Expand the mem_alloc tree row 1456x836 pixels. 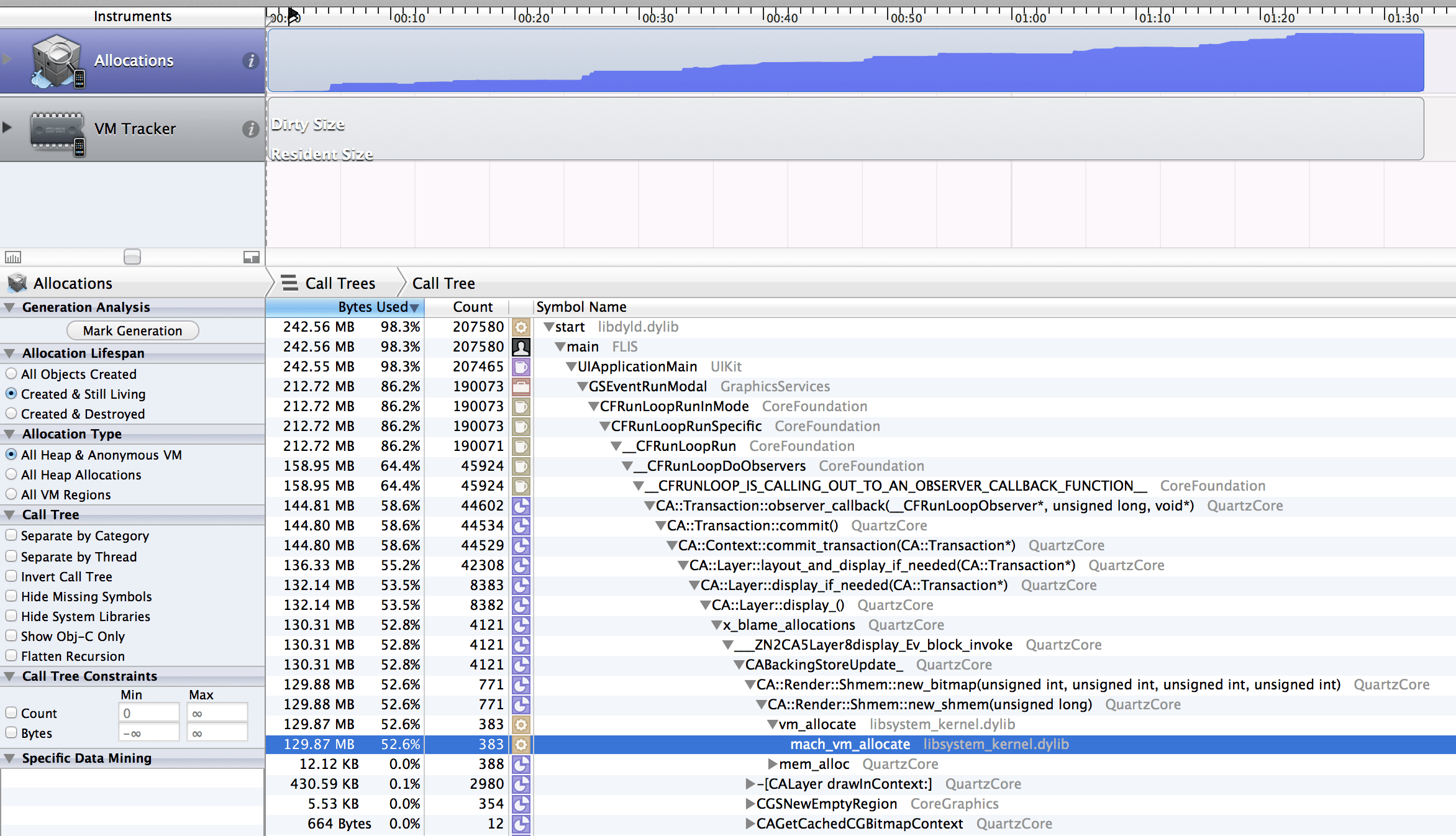click(x=772, y=764)
